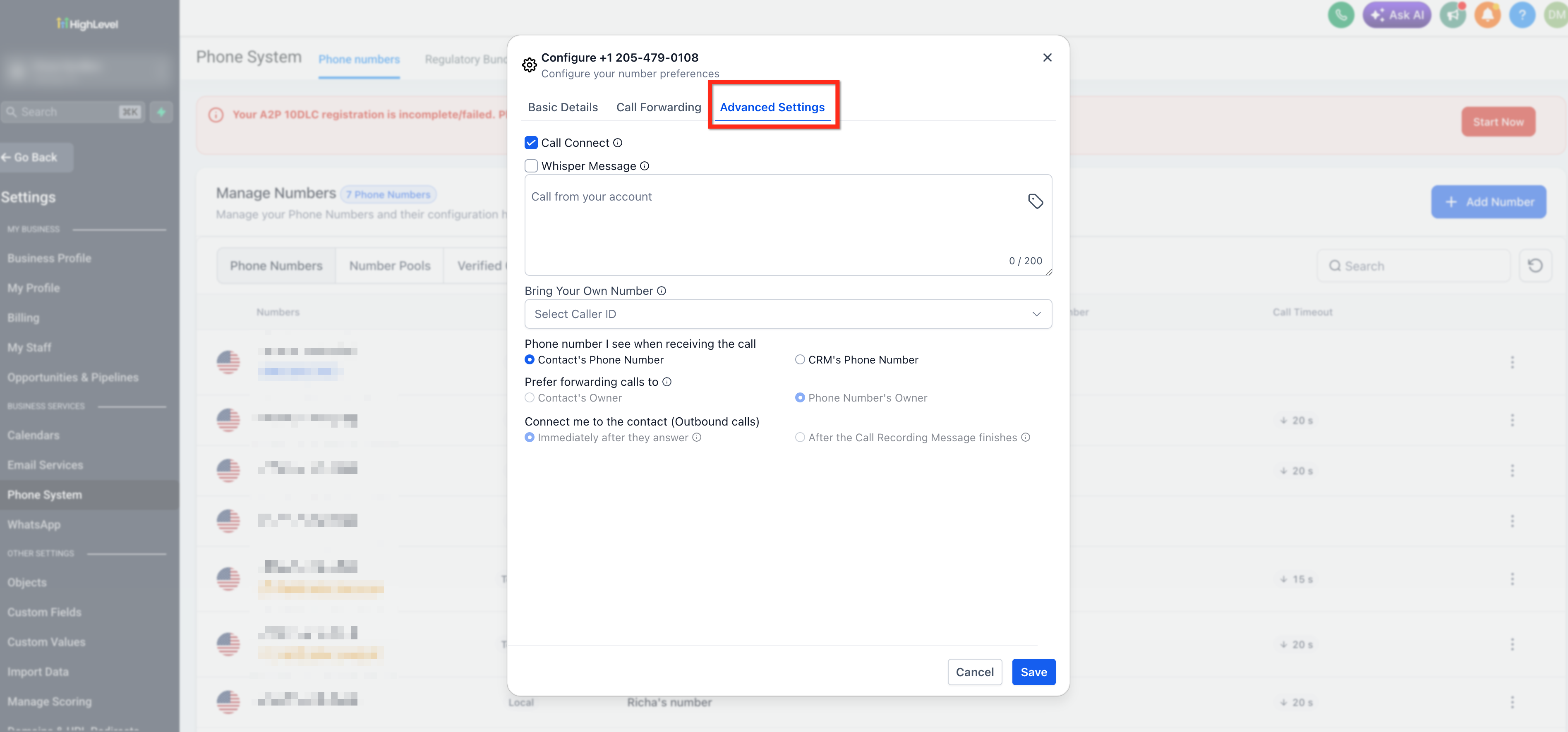1568x732 pixels.
Task: Switch to the Call Forwarding tab
Action: [x=659, y=108]
